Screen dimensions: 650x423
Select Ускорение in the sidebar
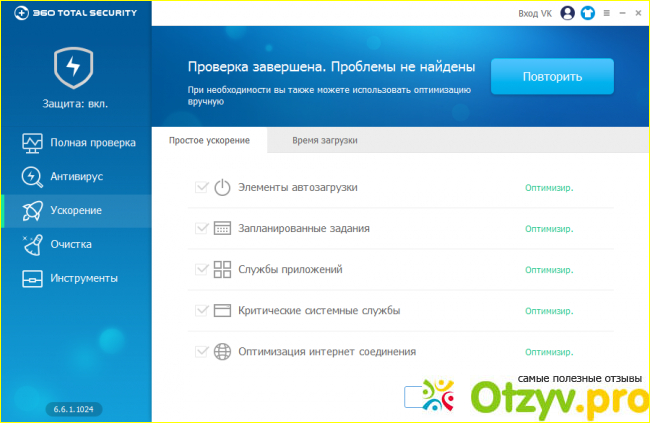(x=76, y=210)
